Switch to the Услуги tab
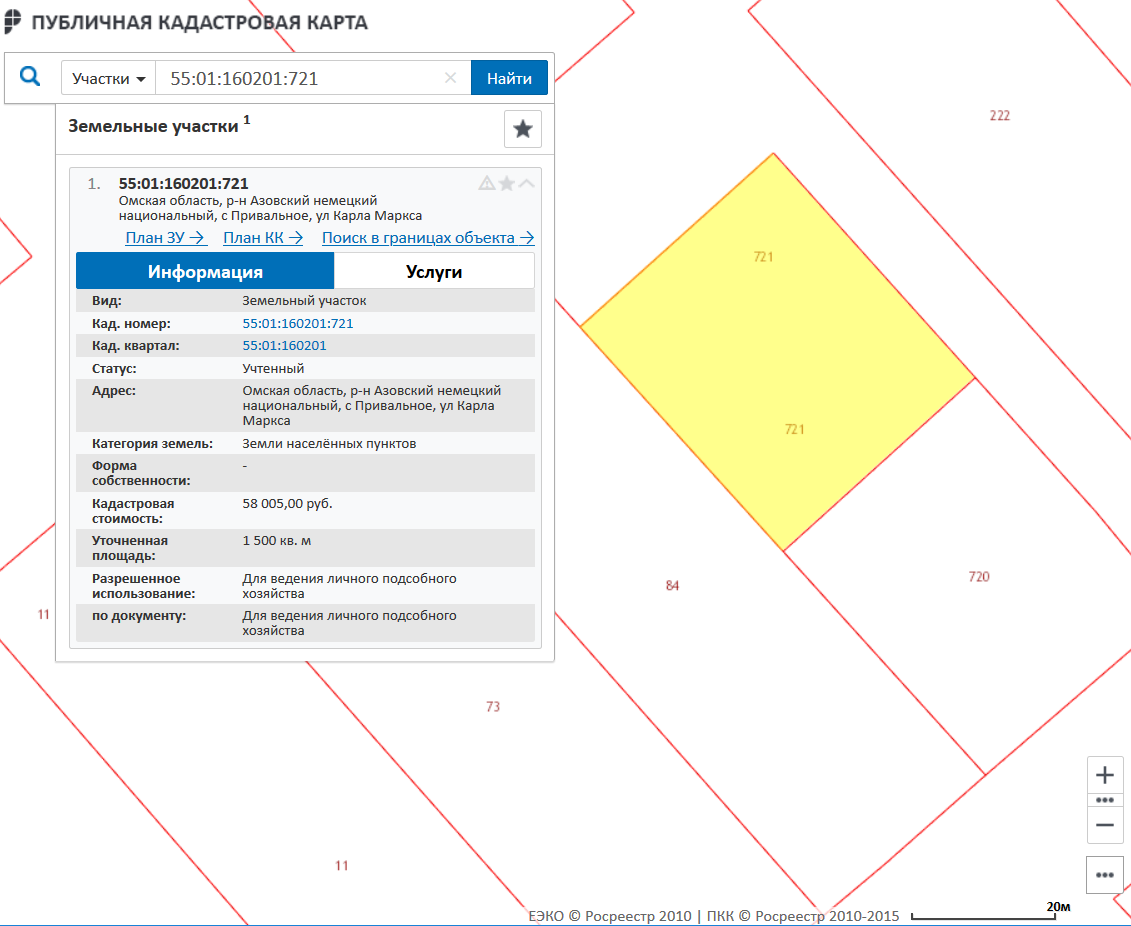1131x926 pixels. pyautogui.click(x=434, y=271)
